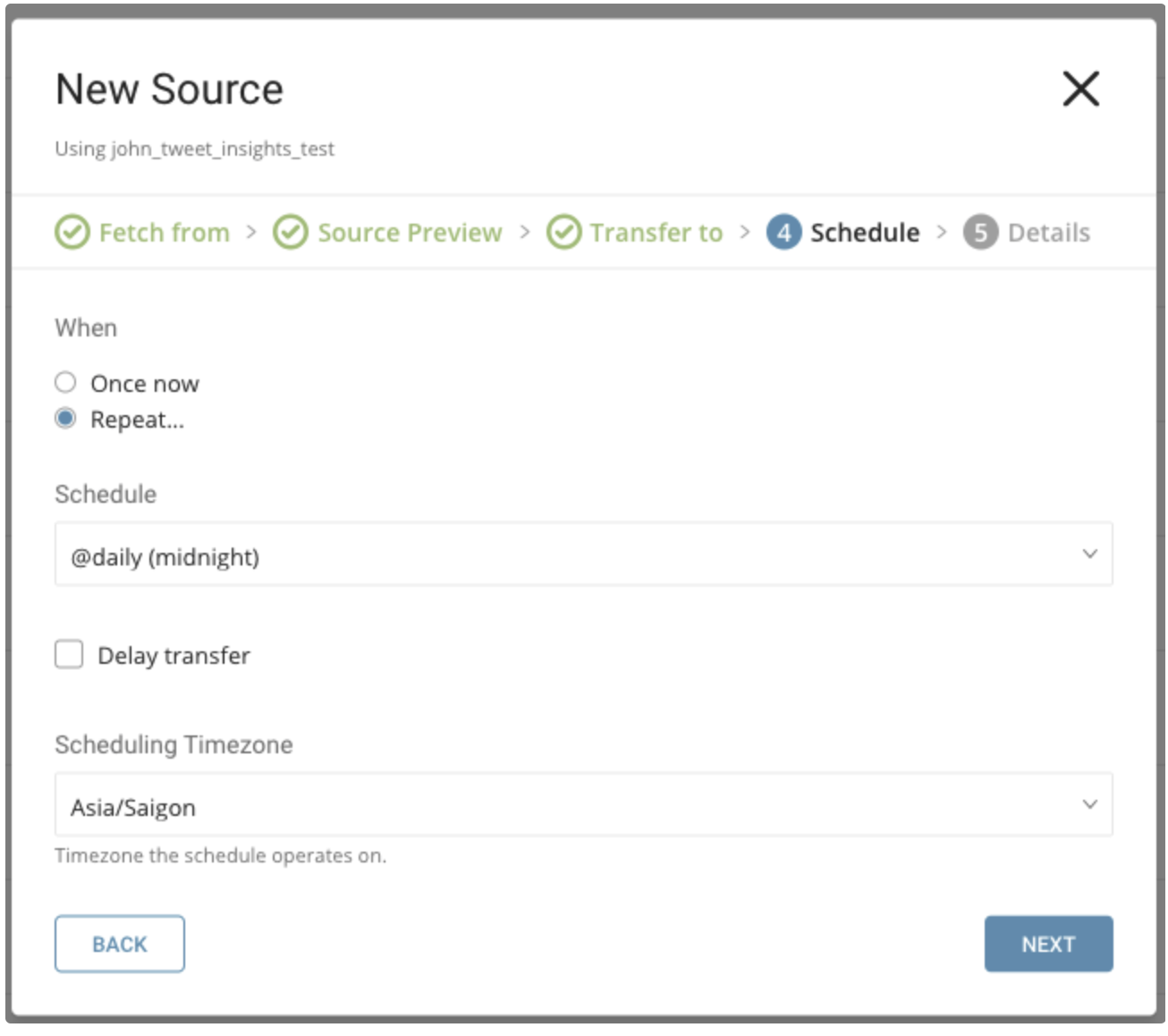Close the New Source dialog
Image resolution: width=1168 pixels, height=1036 pixels.
[x=1080, y=89]
